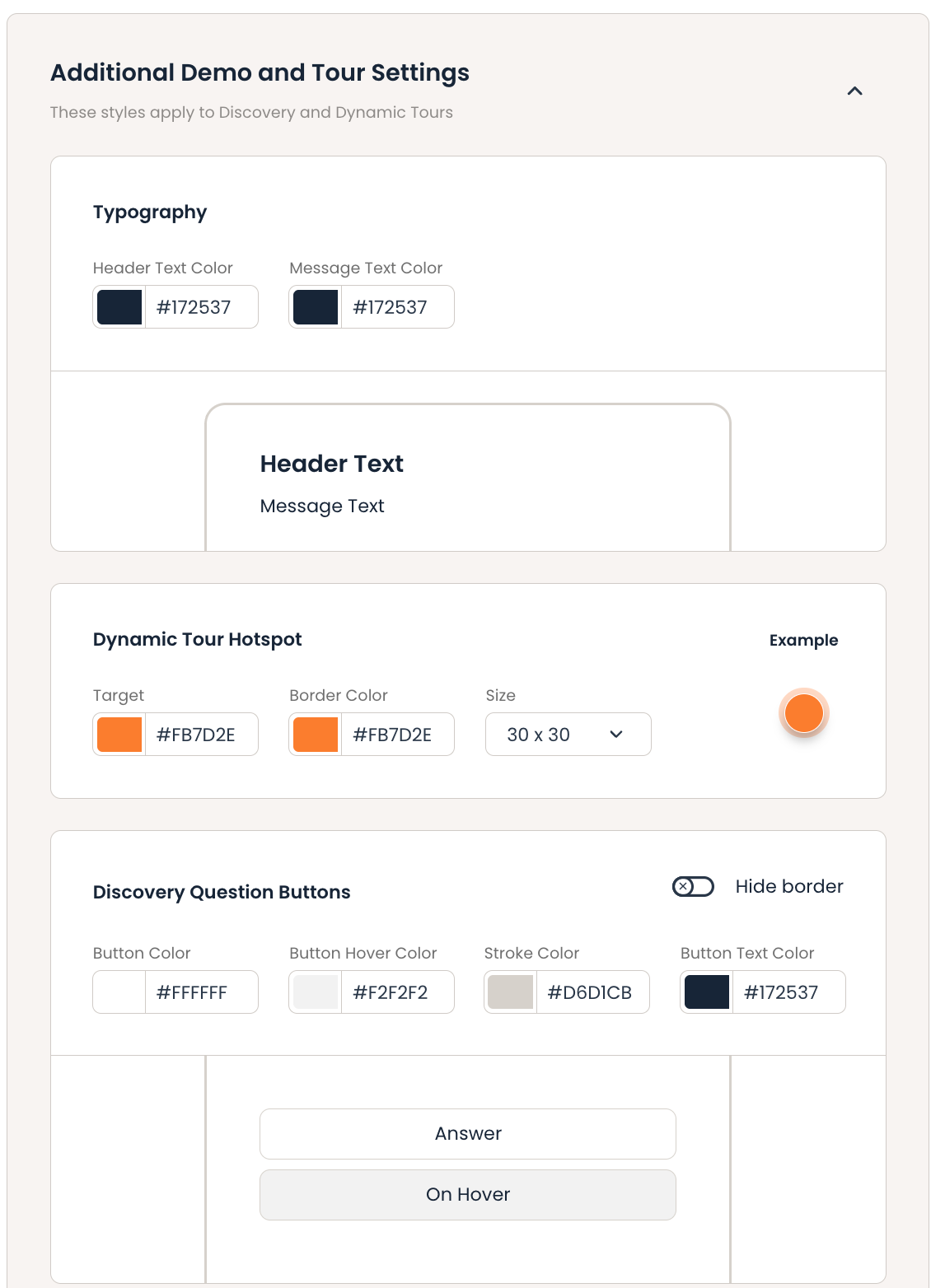The image size is (931, 1288).
Task: Edit the Message Text Color hex field
Action: 396,307
